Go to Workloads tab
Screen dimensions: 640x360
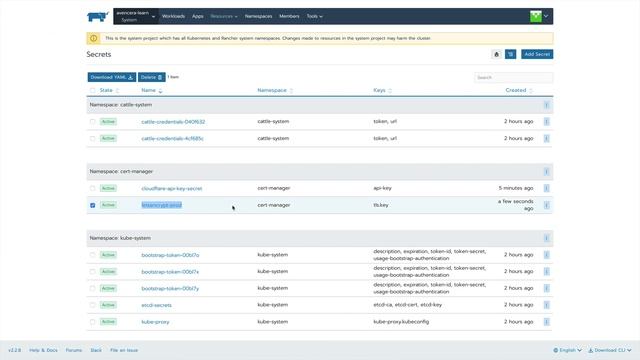173,16
